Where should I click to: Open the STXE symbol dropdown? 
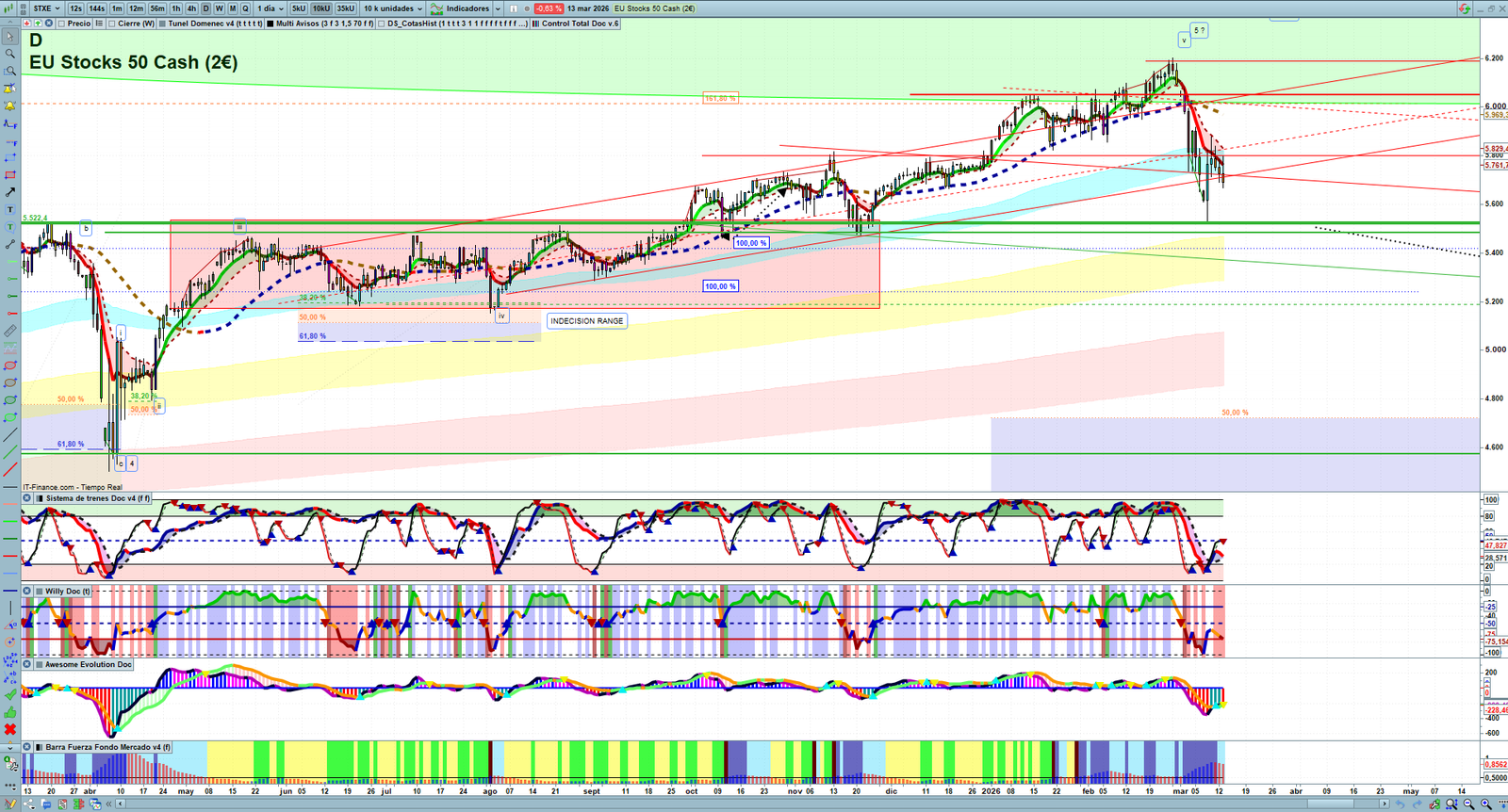pos(46,8)
